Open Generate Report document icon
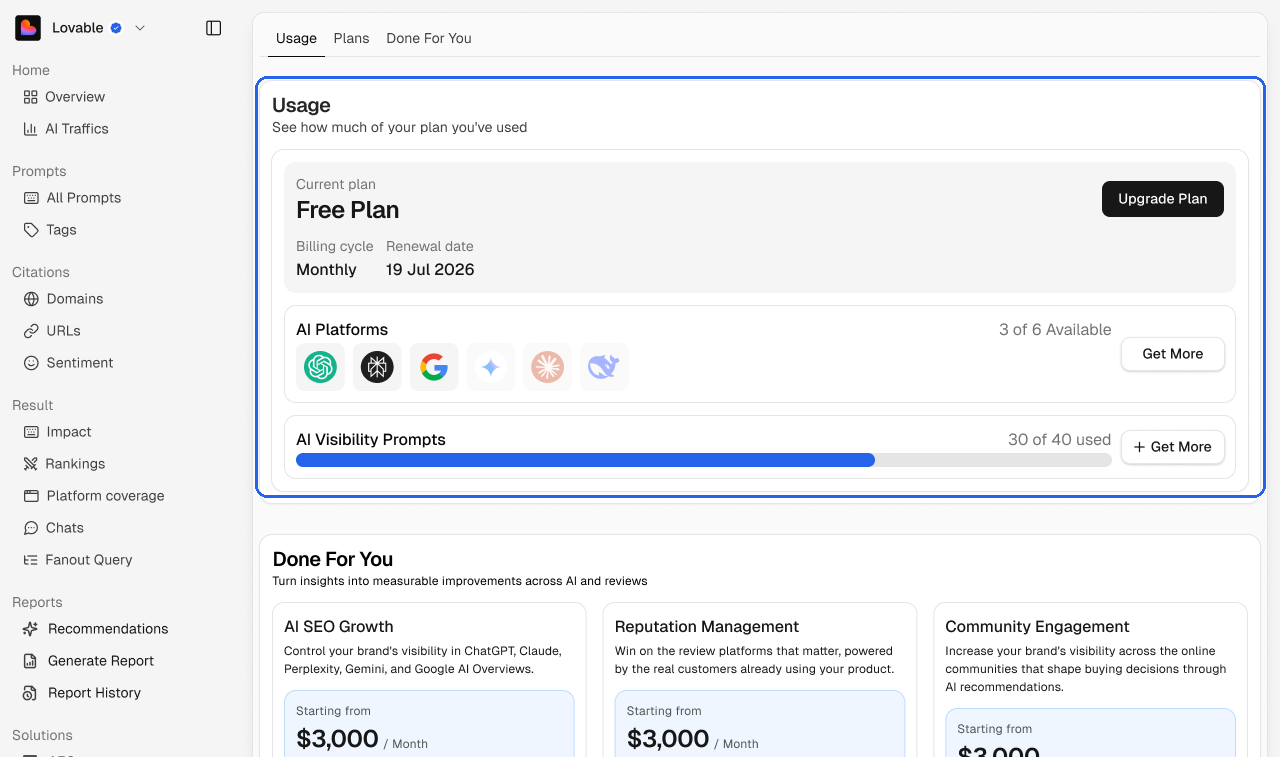The height and width of the screenshot is (757, 1280). (31, 661)
